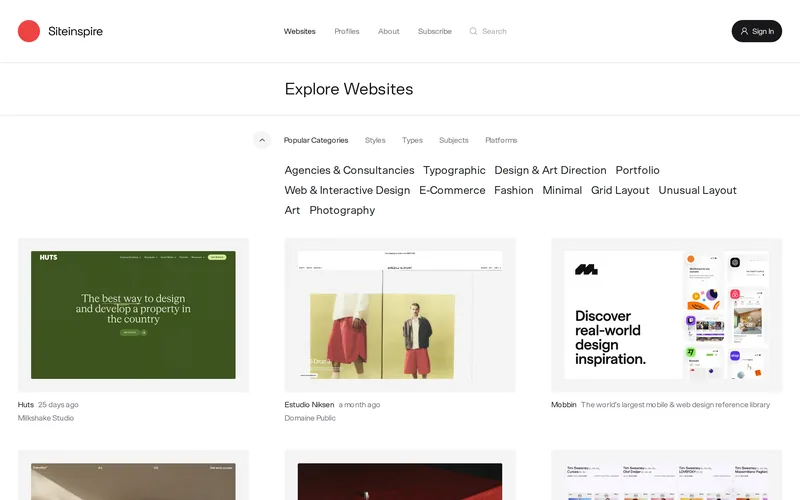Filter by Photography category
This screenshot has width=800, height=500.
(342, 210)
